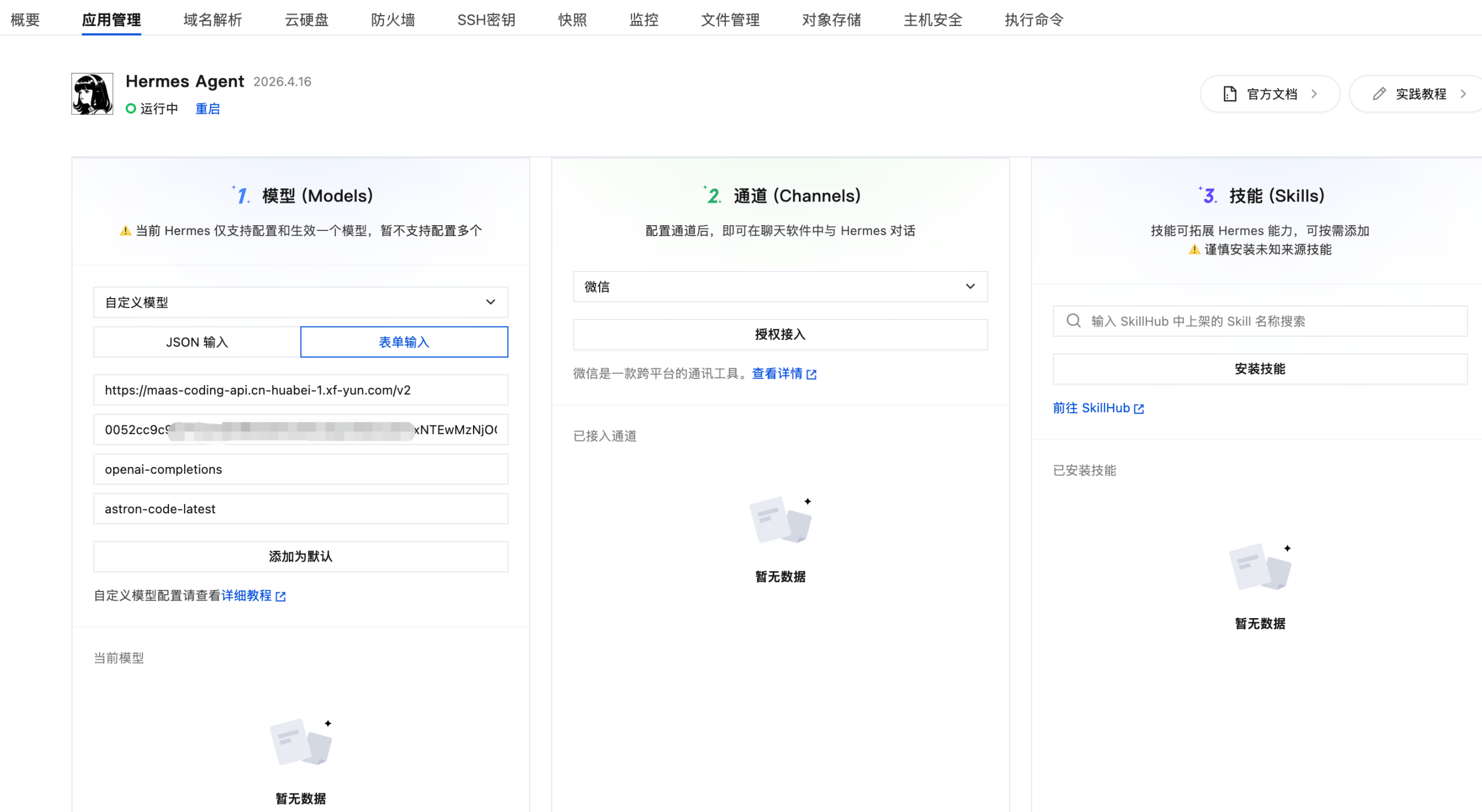This screenshot has height=812, width=1482.
Task: Click the SkillHub skill search input field
Action: (1245, 321)
